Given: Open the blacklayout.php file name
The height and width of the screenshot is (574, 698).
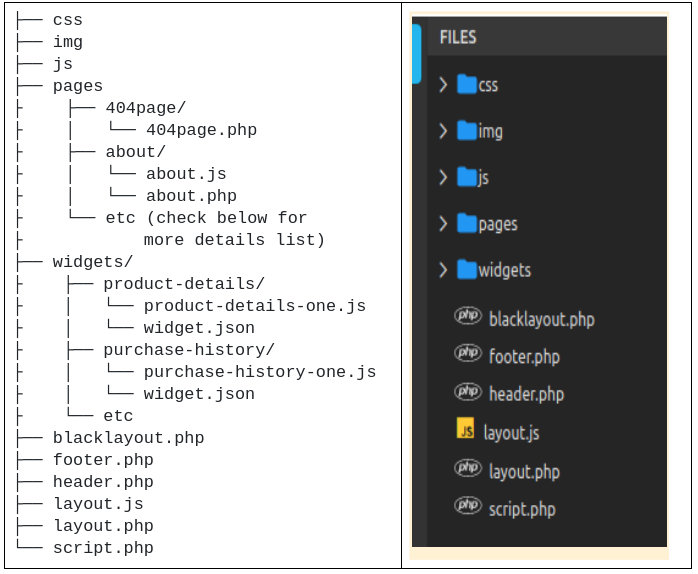Looking at the screenshot, I should (x=541, y=319).
